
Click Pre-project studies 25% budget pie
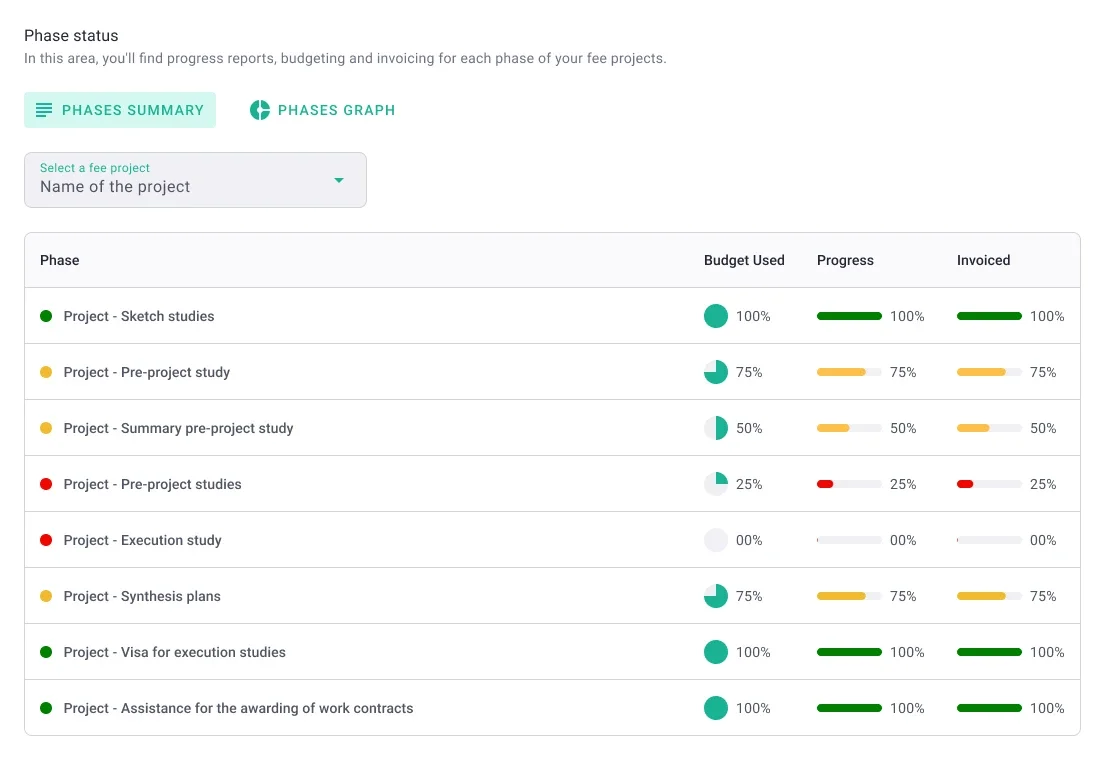click(716, 484)
